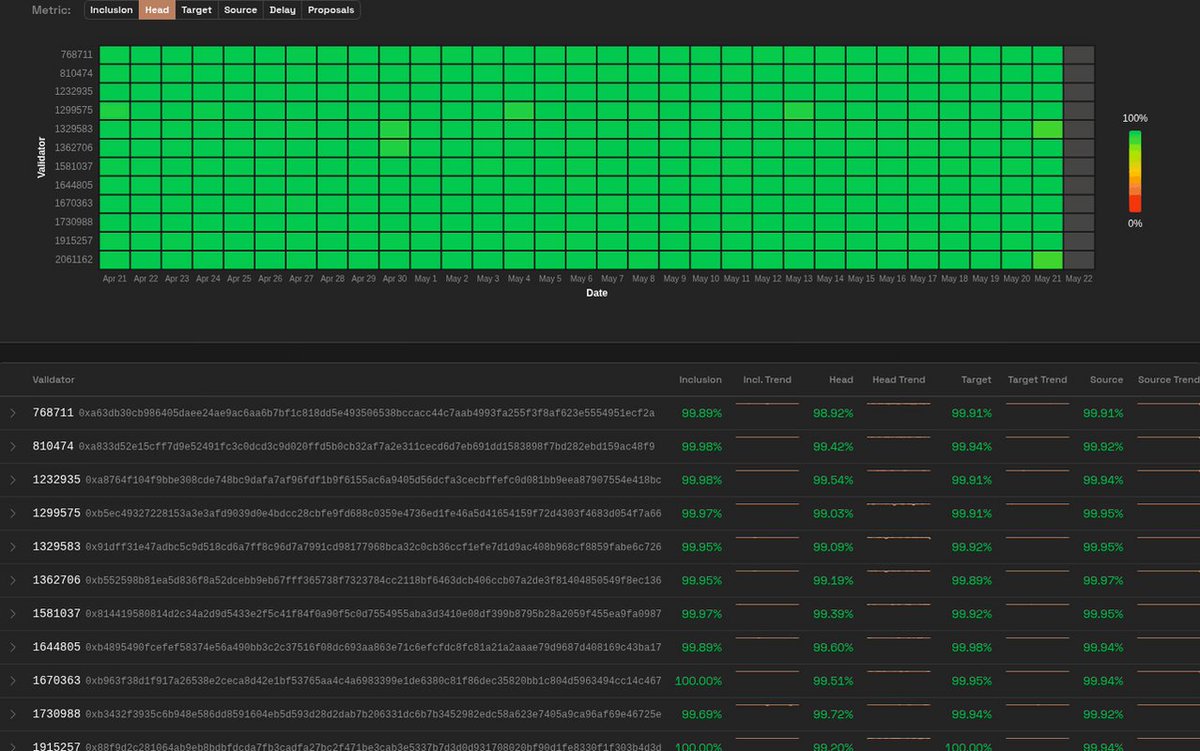Click the Head Trend column header
1200x751 pixels.
click(898, 380)
